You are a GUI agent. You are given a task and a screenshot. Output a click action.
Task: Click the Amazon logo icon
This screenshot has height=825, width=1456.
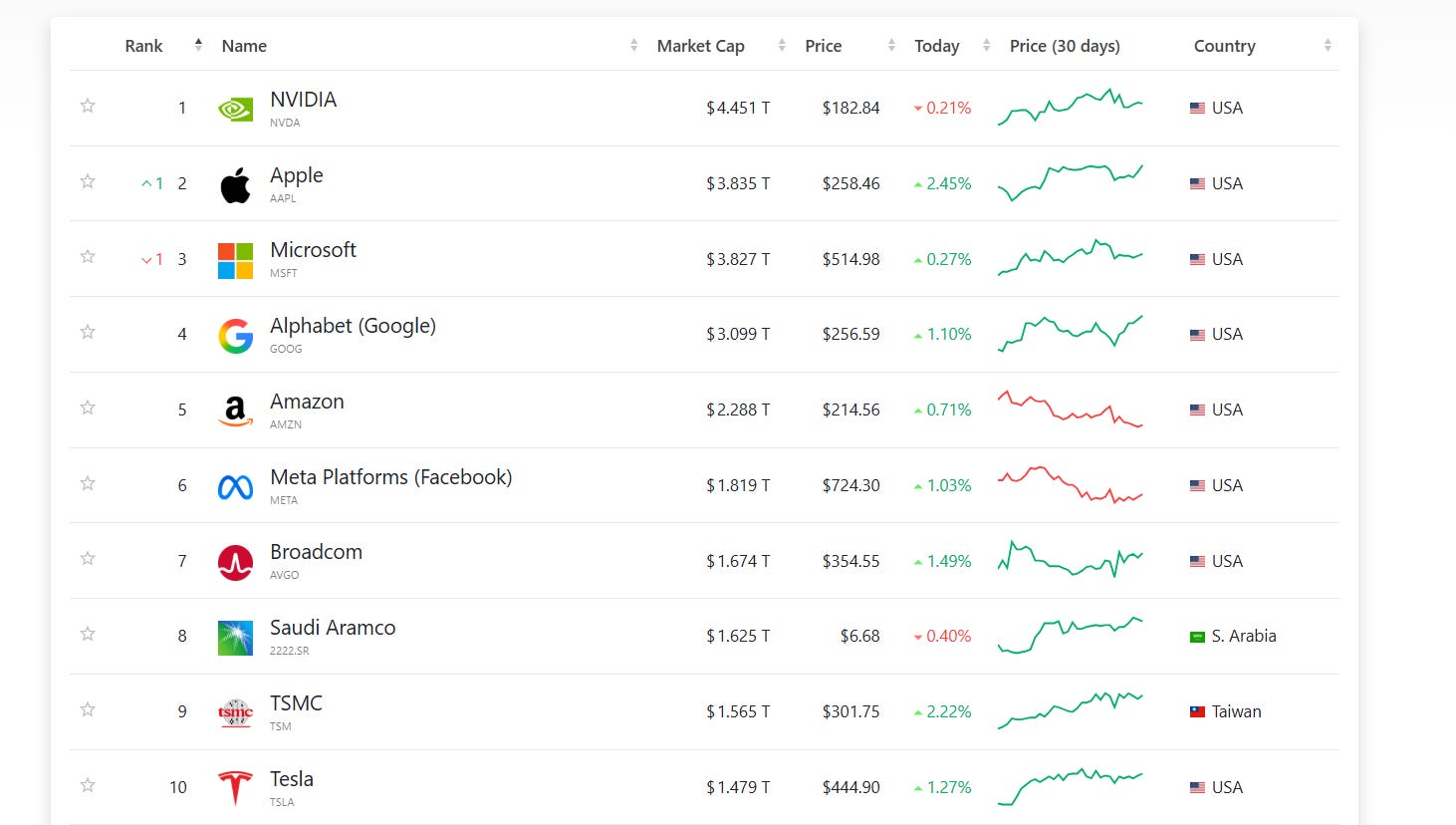tap(235, 411)
